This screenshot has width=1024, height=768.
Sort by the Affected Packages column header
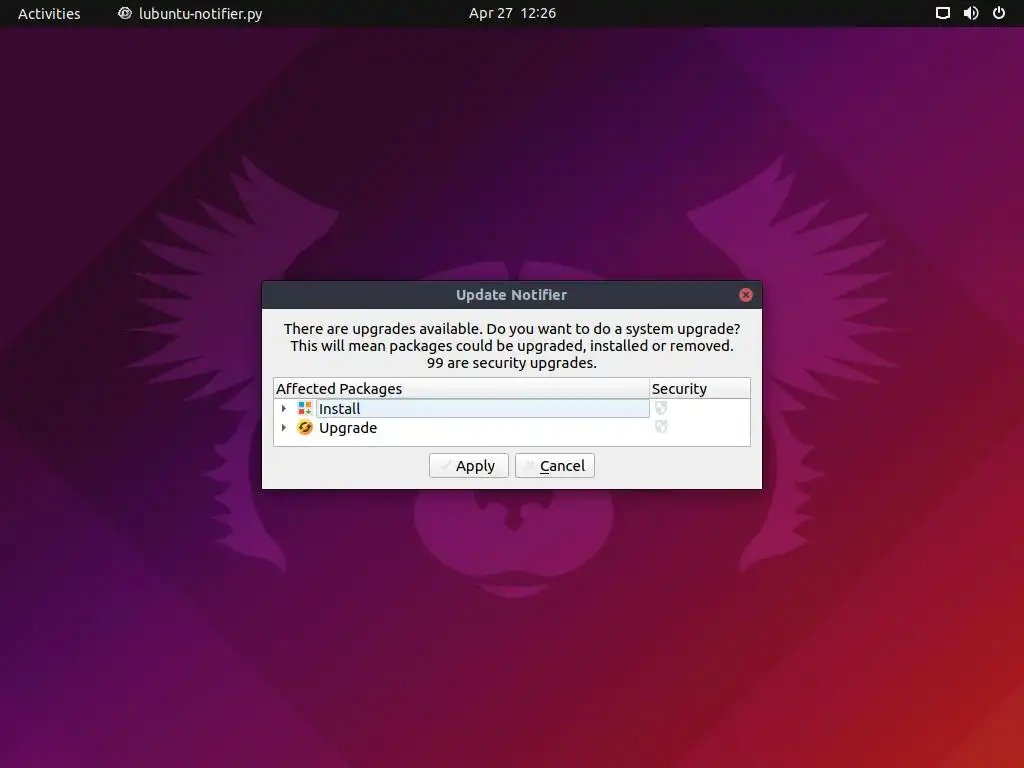tap(462, 389)
